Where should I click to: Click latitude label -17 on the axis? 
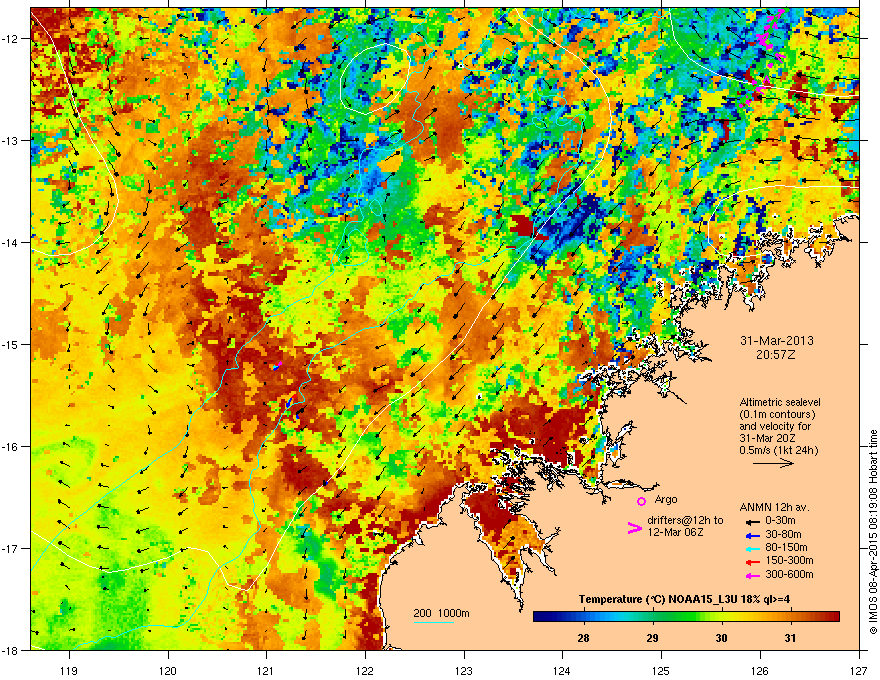coord(10,548)
